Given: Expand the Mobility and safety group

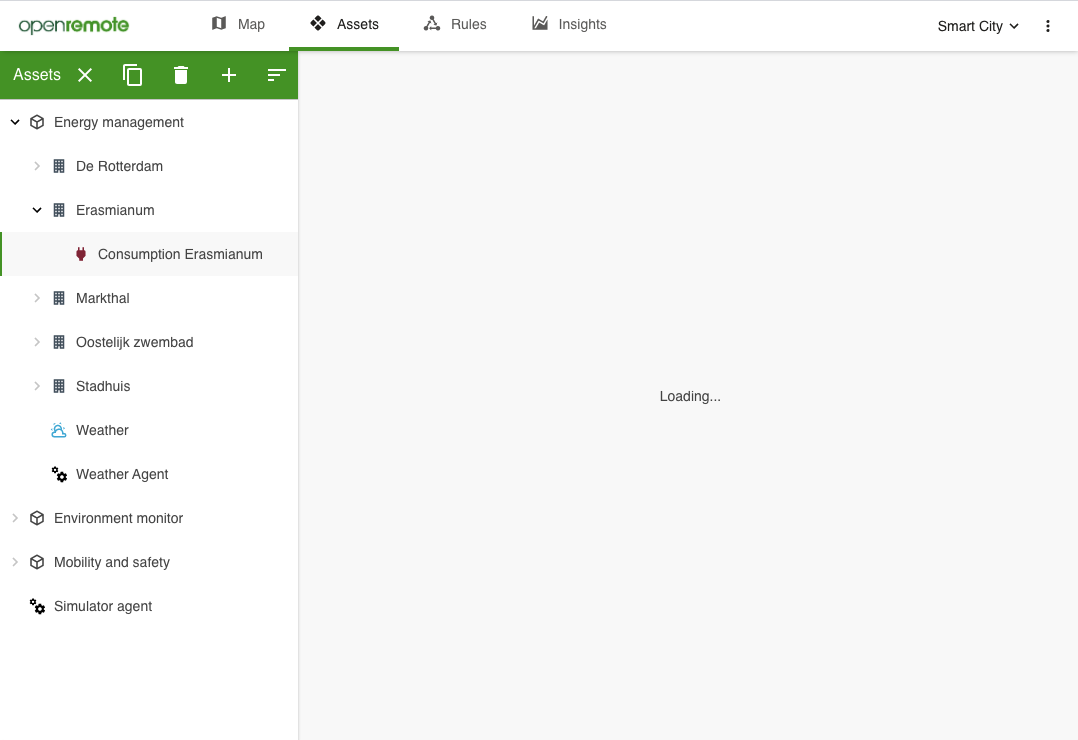Looking at the screenshot, I should pos(15,563).
